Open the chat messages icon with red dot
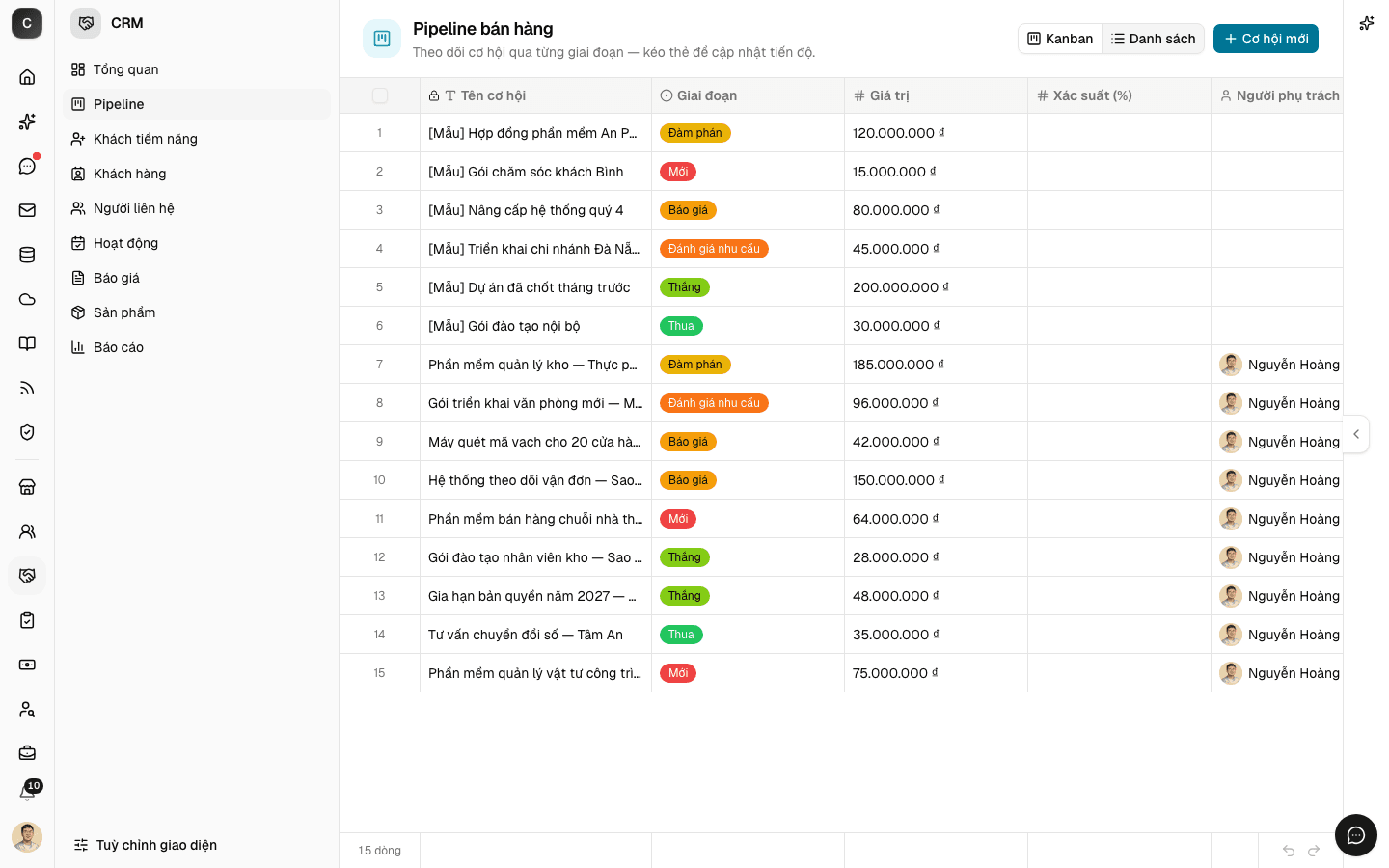The width and height of the screenshot is (1389, 868). click(27, 166)
